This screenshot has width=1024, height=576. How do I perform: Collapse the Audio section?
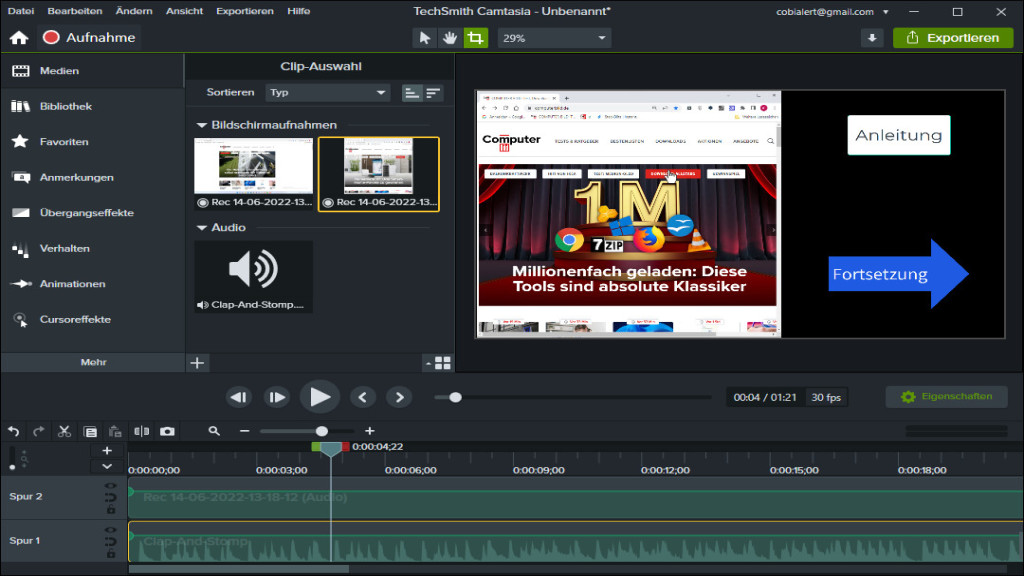coord(200,227)
